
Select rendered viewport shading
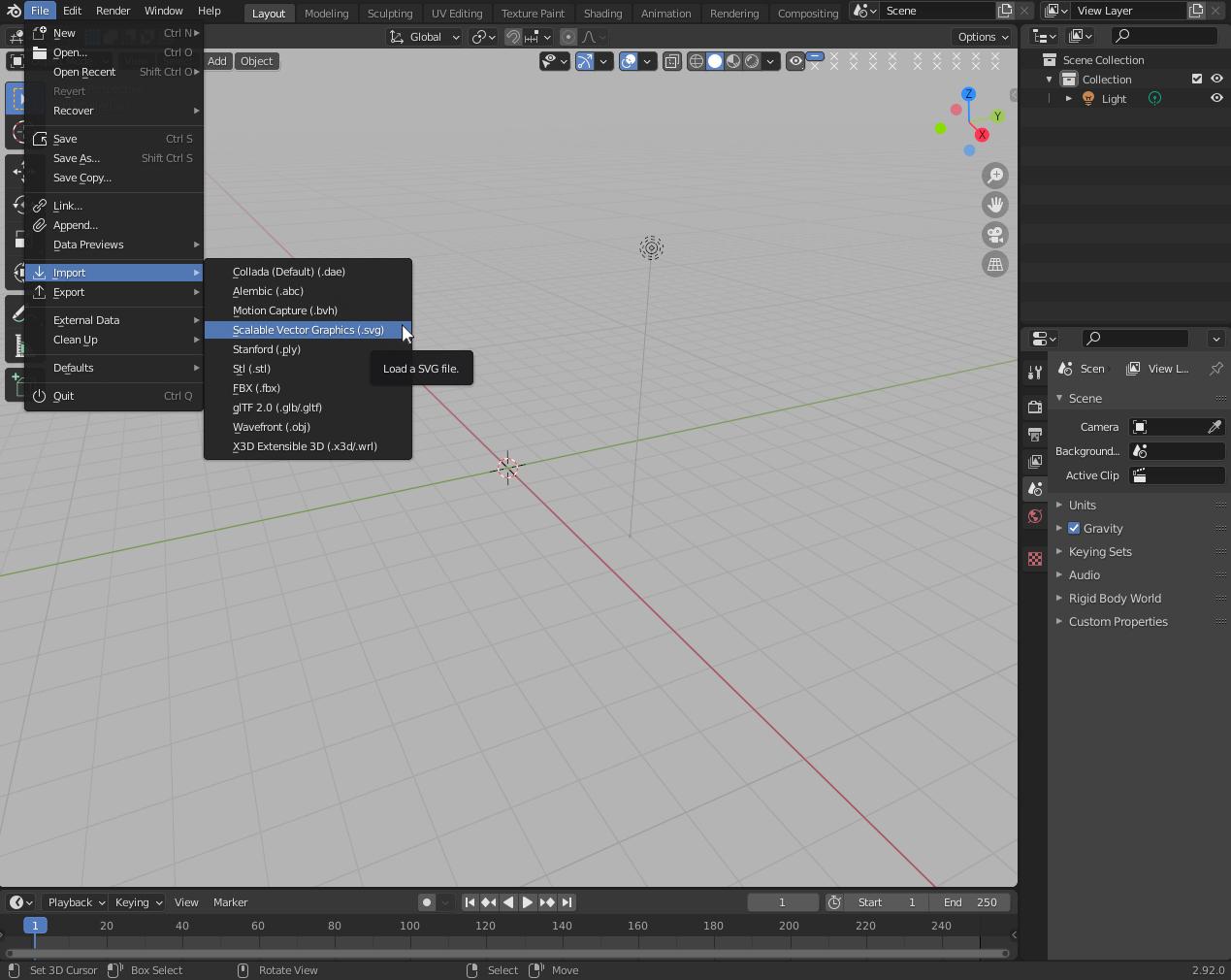pyautogui.click(x=752, y=61)
